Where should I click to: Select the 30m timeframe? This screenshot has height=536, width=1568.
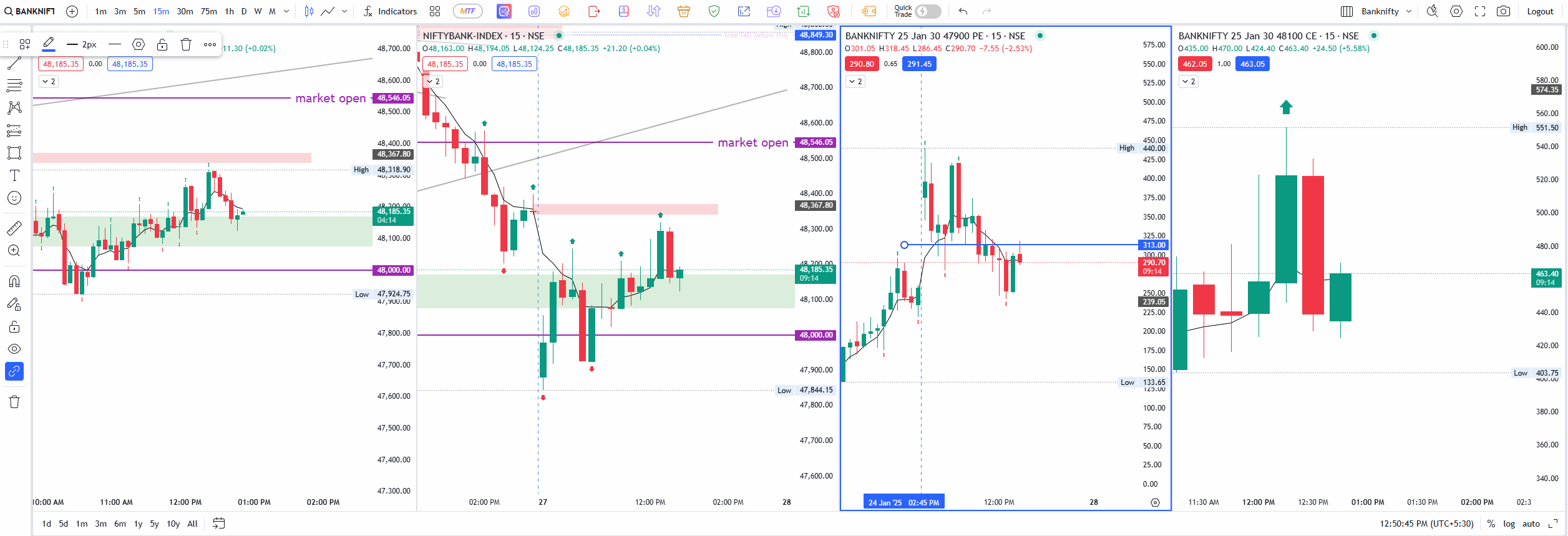[x=185, y=11]
